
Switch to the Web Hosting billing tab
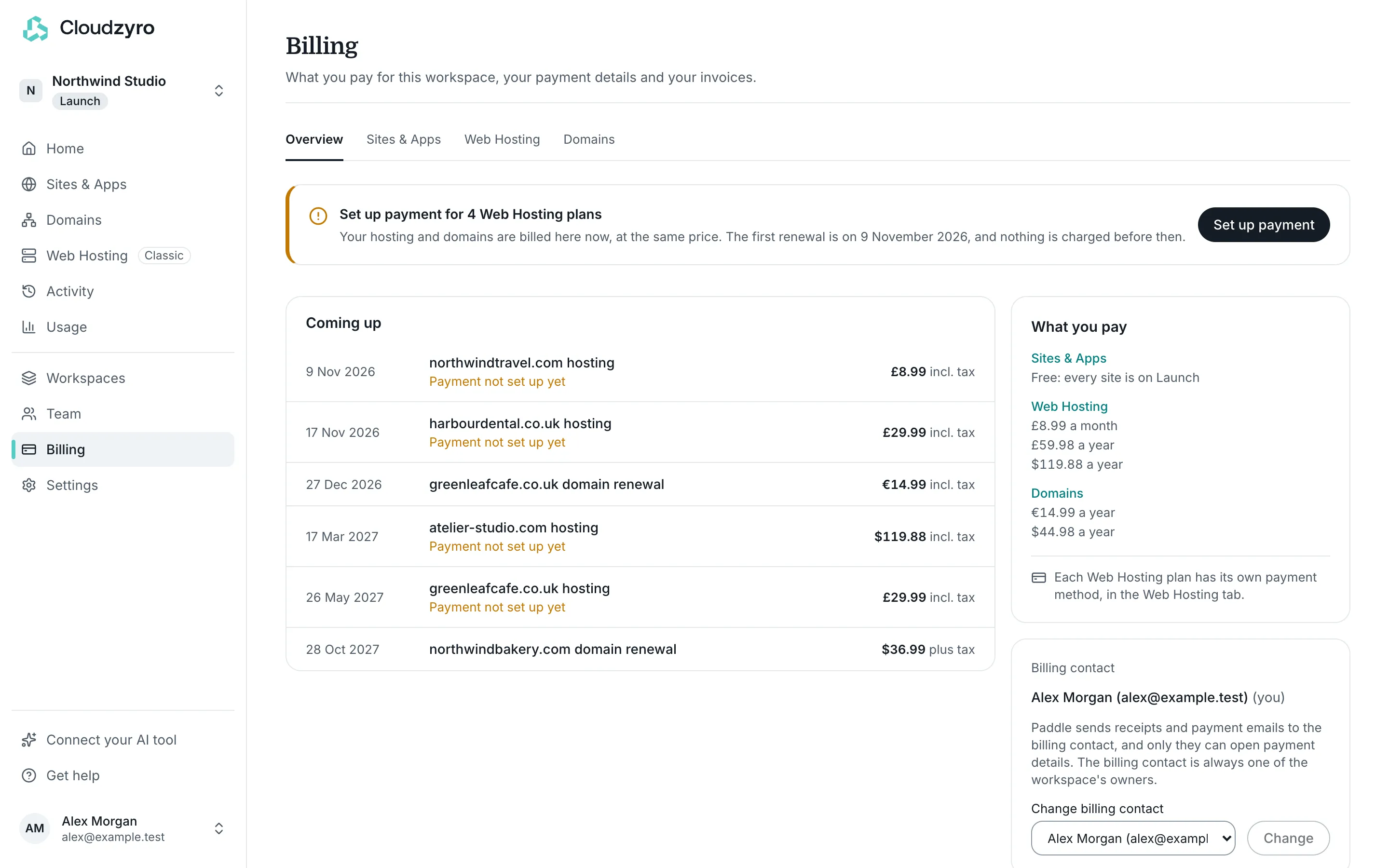[502, 139]
